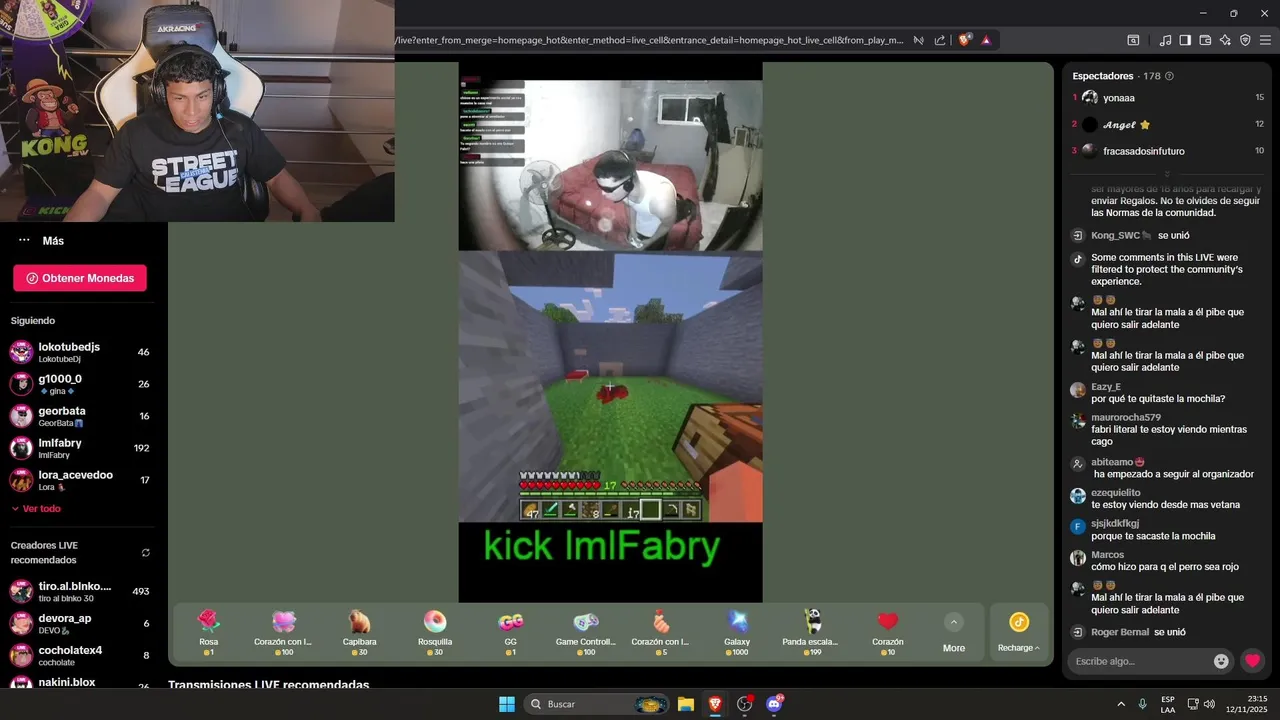
Task: Refresh recommended LIVE creators list
Action: [146, 552]
